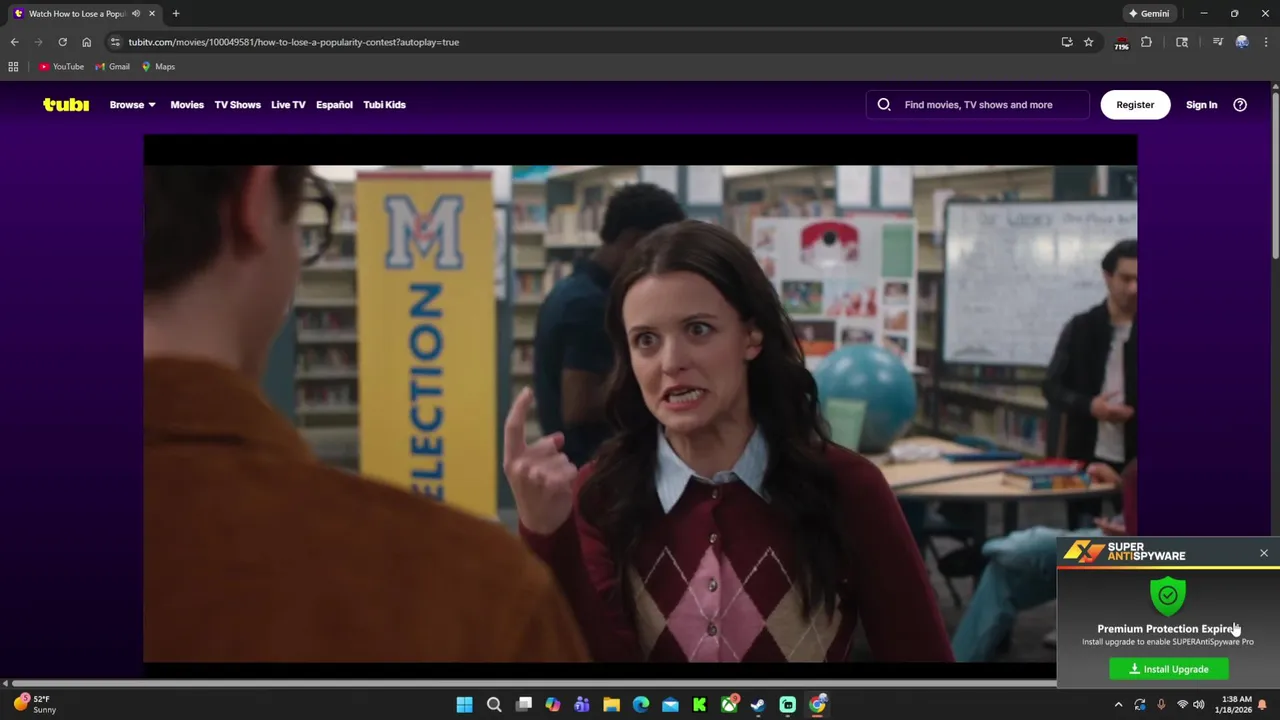Open the Chrome apps grid icon
Viewport: 1280px width, 720px height.
(x=13, y=67)
